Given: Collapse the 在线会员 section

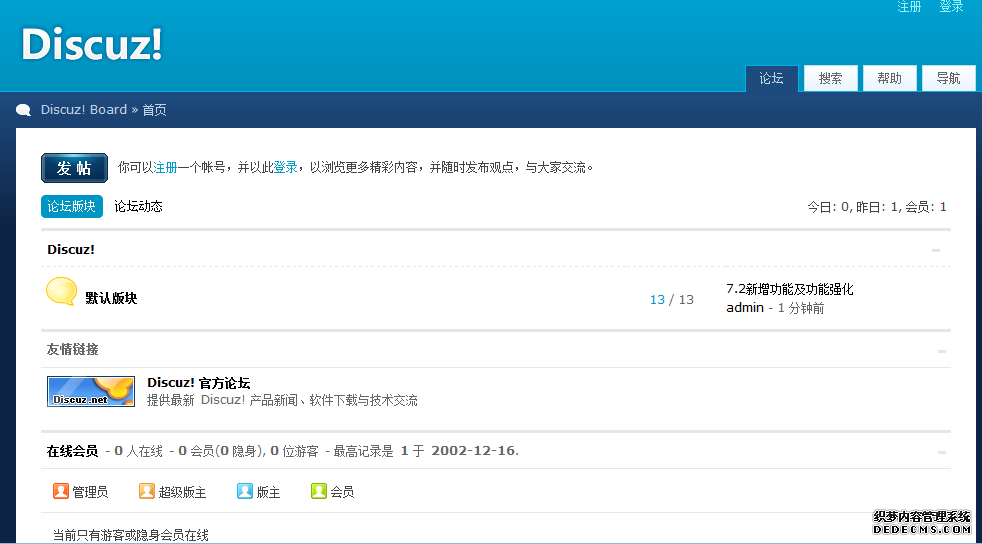Looking at the screenshot, I should pos(942,452).
